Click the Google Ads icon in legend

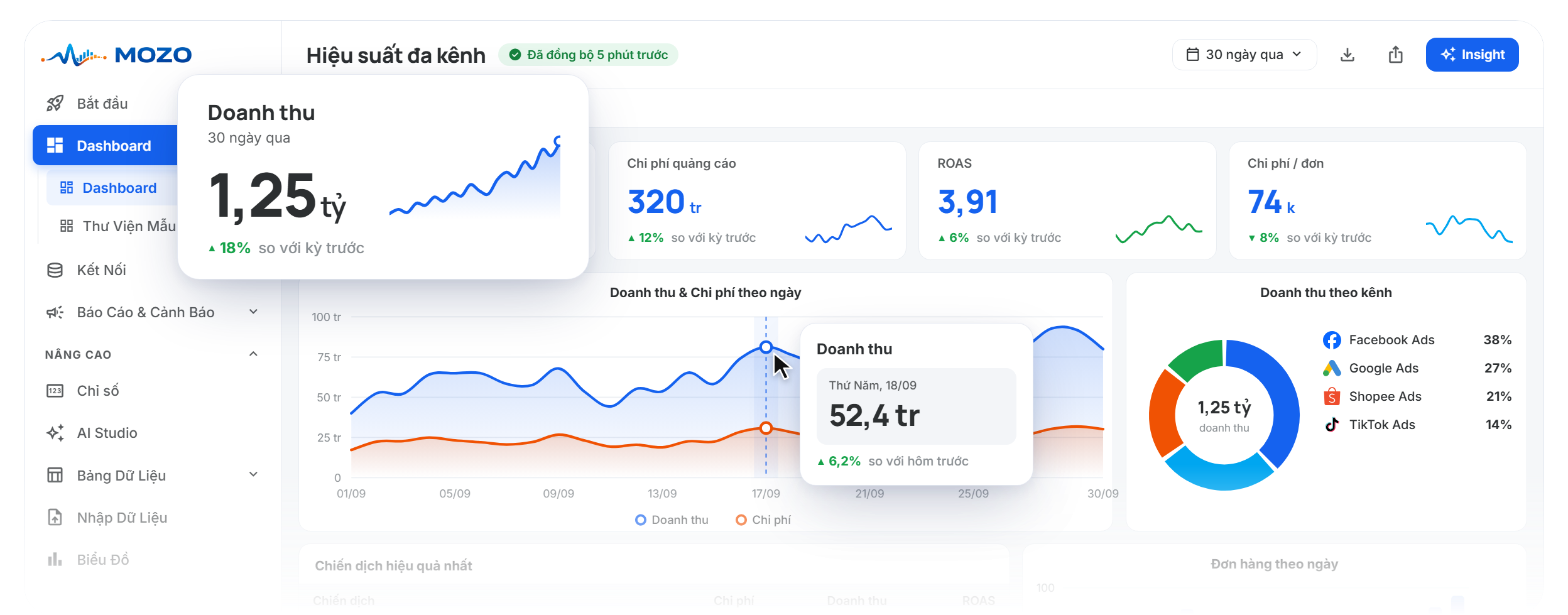[x=1332, y=368]
